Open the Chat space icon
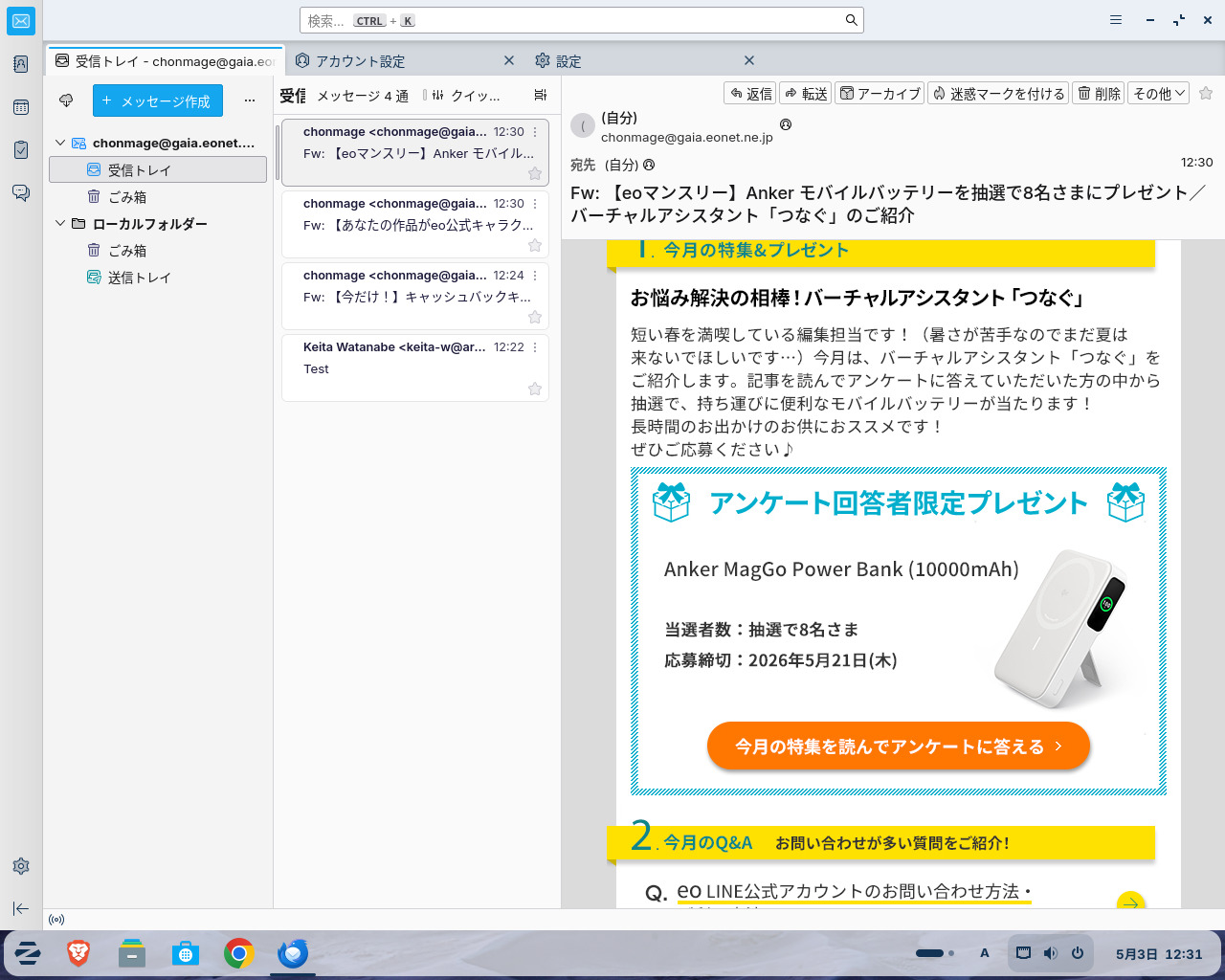 21,193
